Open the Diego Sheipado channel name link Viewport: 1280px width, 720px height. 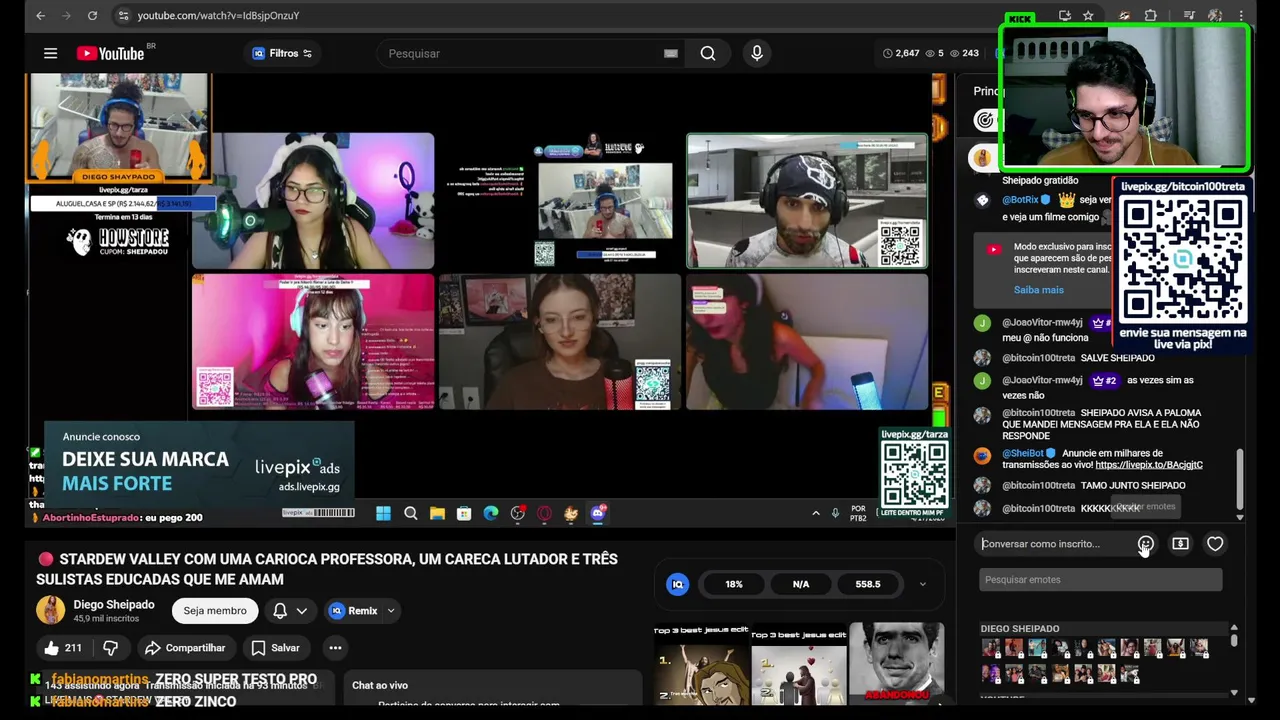[x=114, y=604]
